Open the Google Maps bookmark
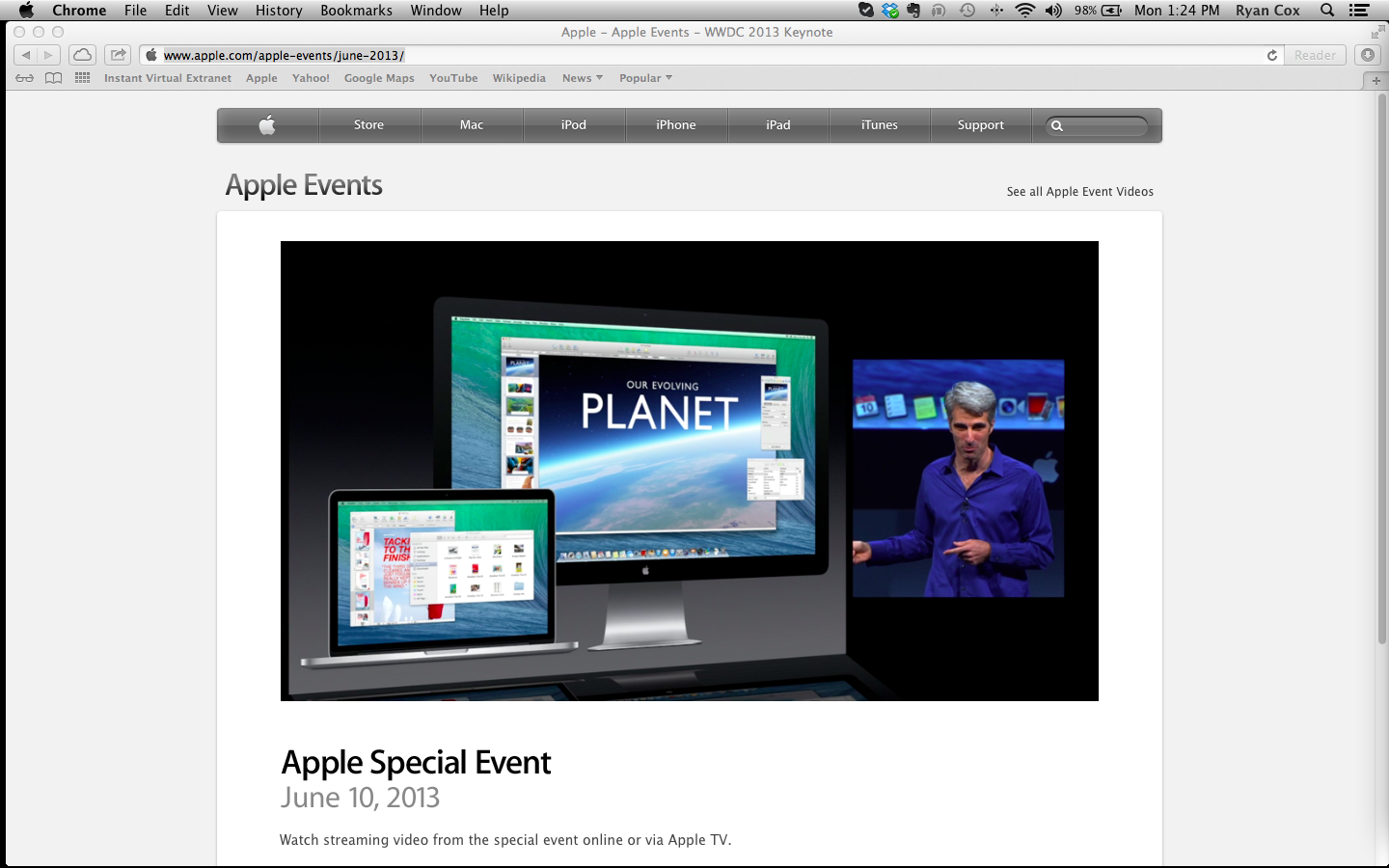The height and width of the screenshot is (868, 1389). coord(379,78)
